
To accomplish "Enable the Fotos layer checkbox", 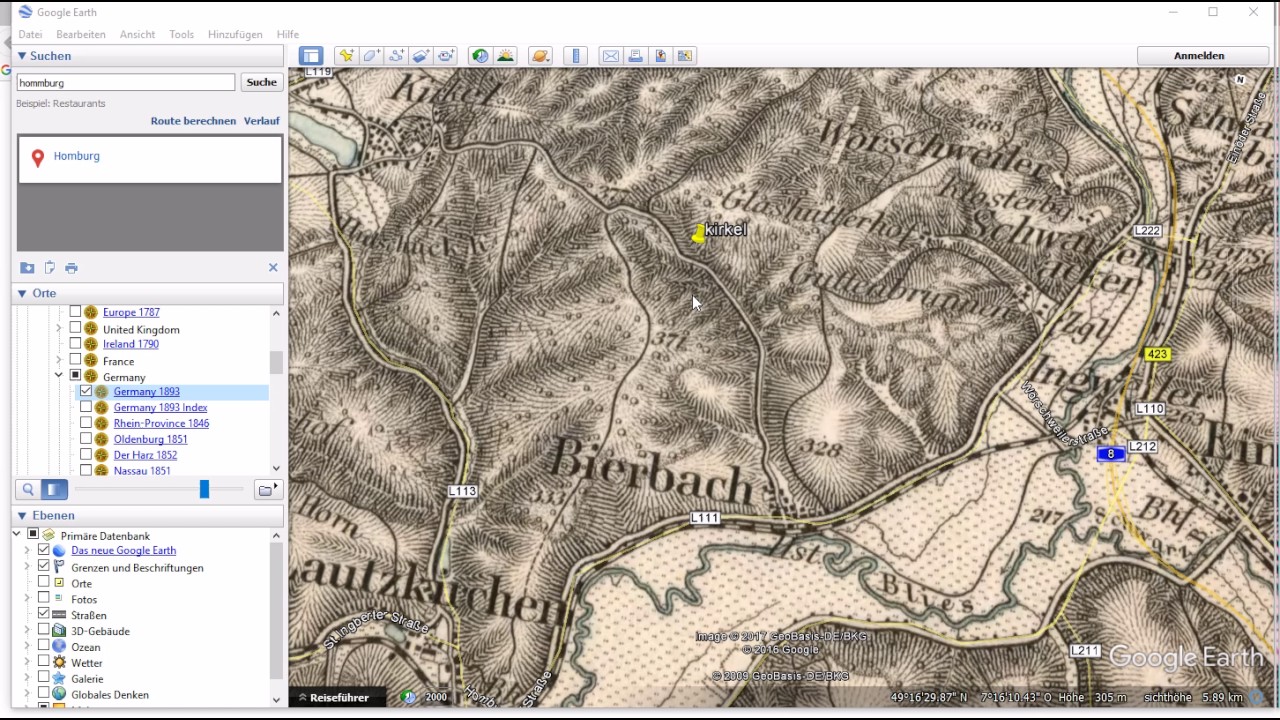I will point(43,598).
